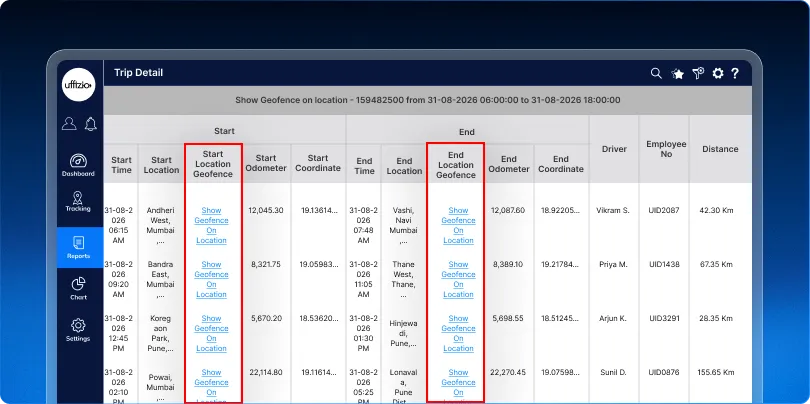Click driver name Sunil D.
This screenshot has height=404, width=810.
point(613,372)
